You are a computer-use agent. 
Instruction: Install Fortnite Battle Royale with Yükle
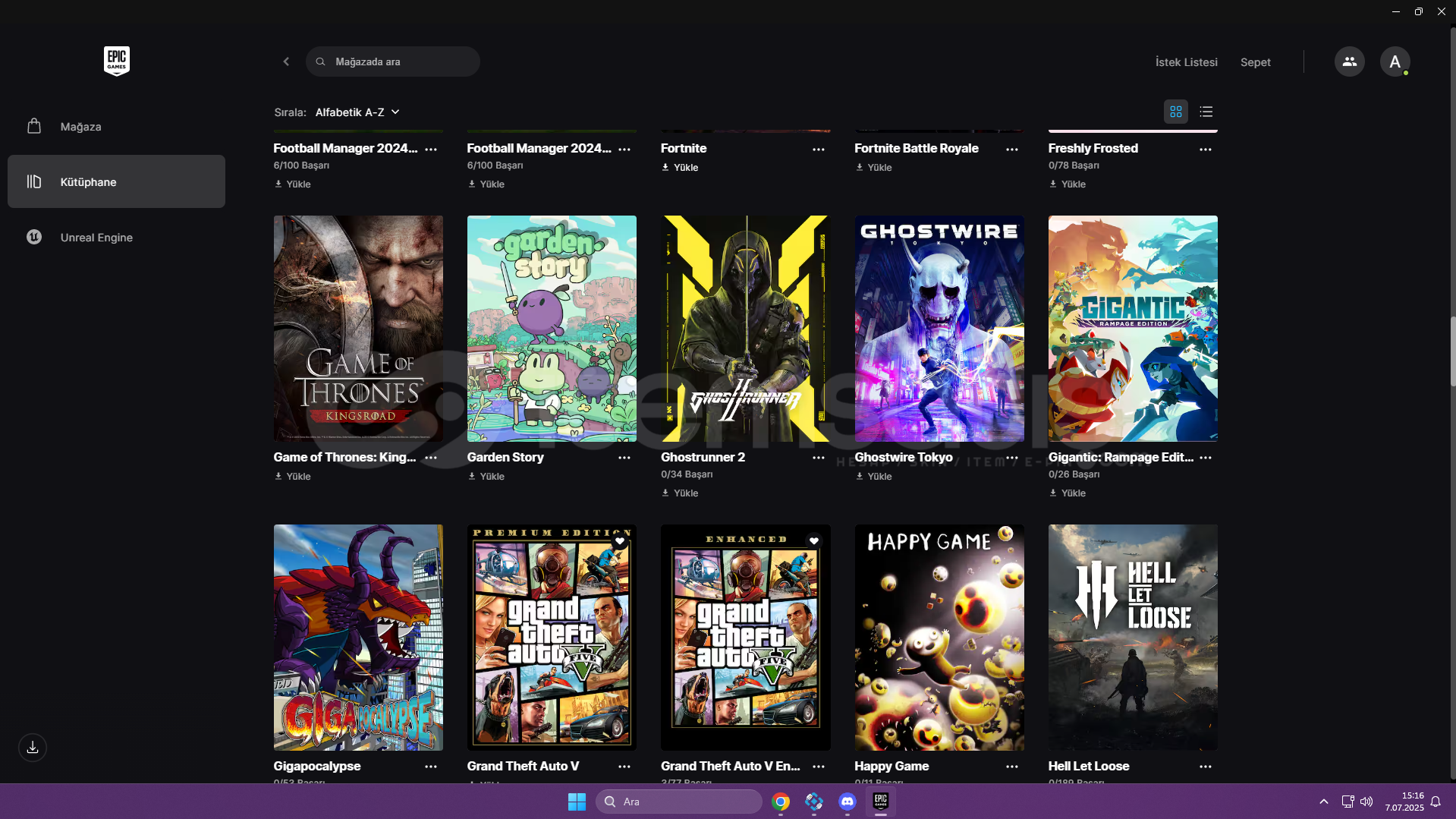(x=873, y=167)
